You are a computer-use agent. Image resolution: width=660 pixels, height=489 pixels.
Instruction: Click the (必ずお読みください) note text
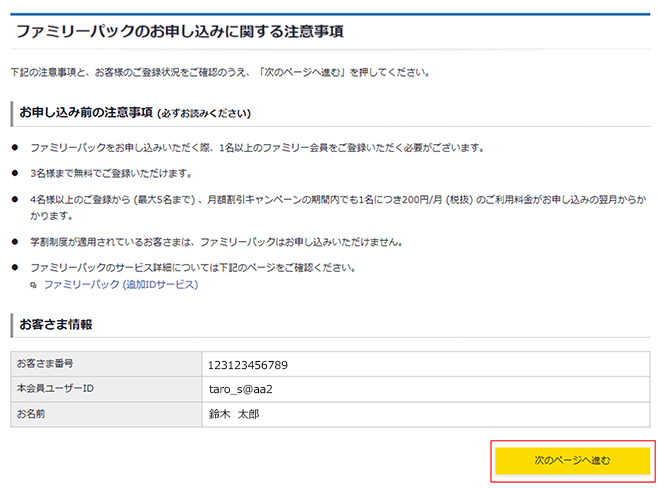point(204,113)
